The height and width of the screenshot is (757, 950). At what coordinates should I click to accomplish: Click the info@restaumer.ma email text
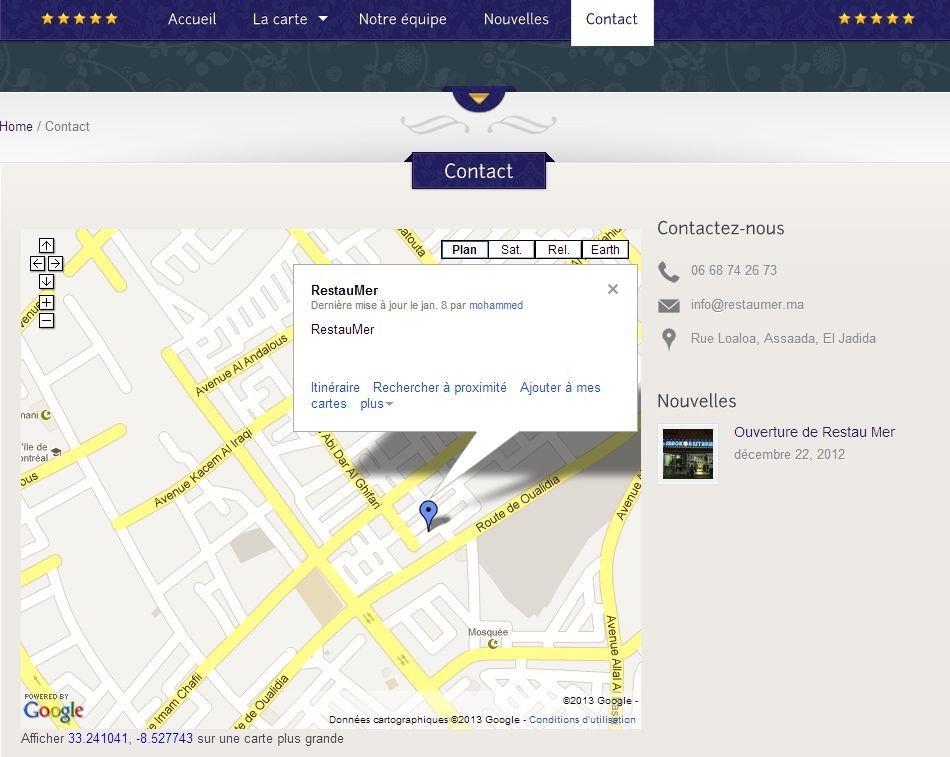pos(747,305)
